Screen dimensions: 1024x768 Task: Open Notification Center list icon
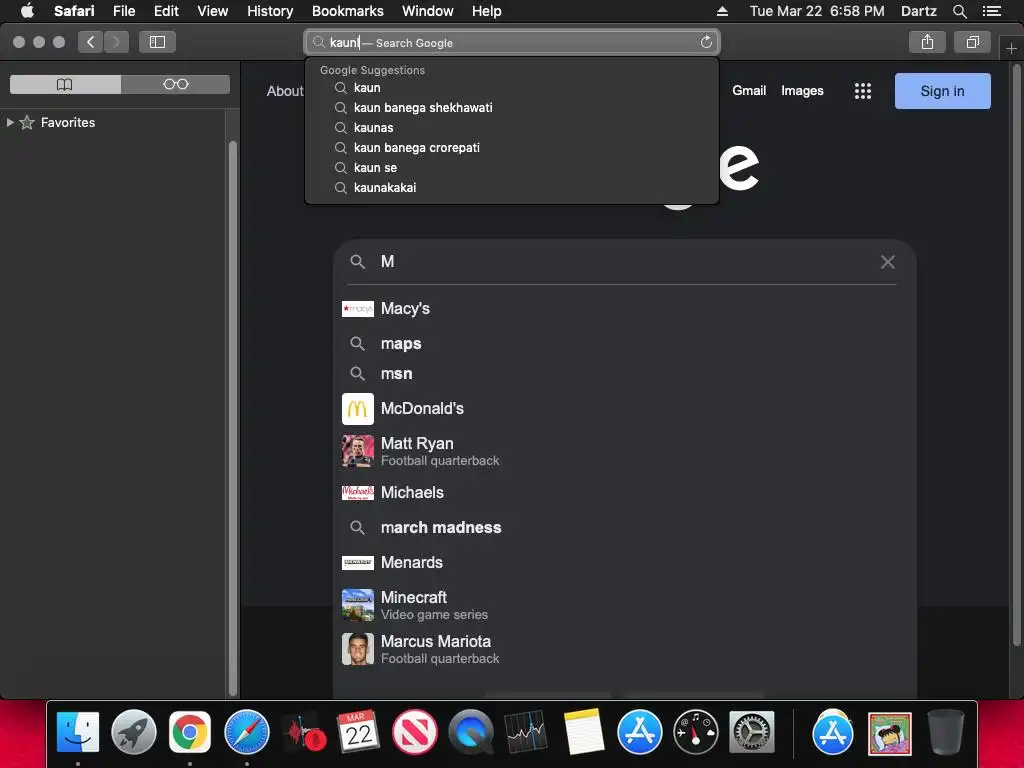click(x=992, y=11)
